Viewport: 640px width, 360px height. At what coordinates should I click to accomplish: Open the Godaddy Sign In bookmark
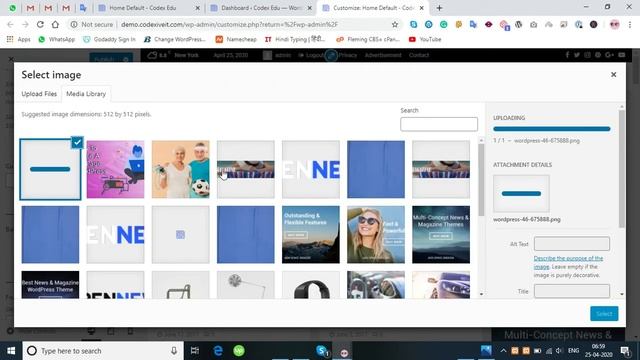(x=109, y=39)
